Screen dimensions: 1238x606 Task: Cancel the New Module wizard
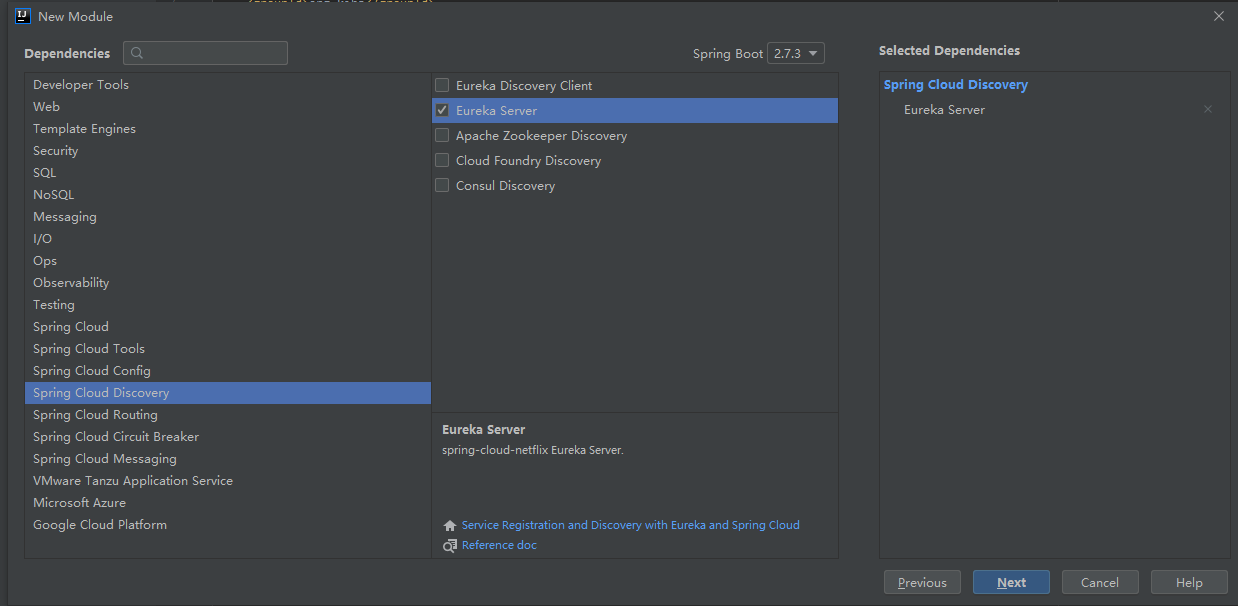coord(1100,582)
